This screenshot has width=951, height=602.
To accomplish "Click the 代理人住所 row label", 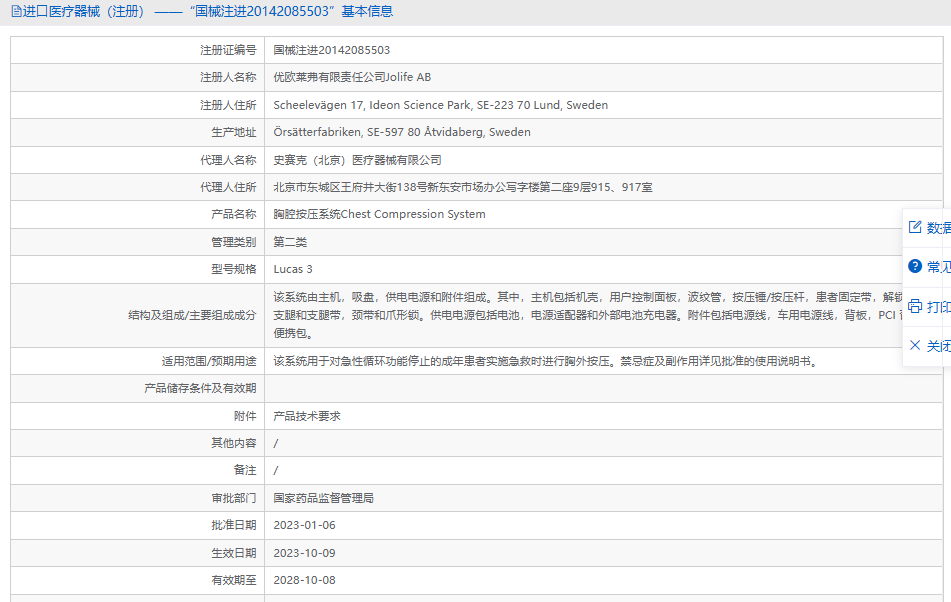I will [228, 187].
